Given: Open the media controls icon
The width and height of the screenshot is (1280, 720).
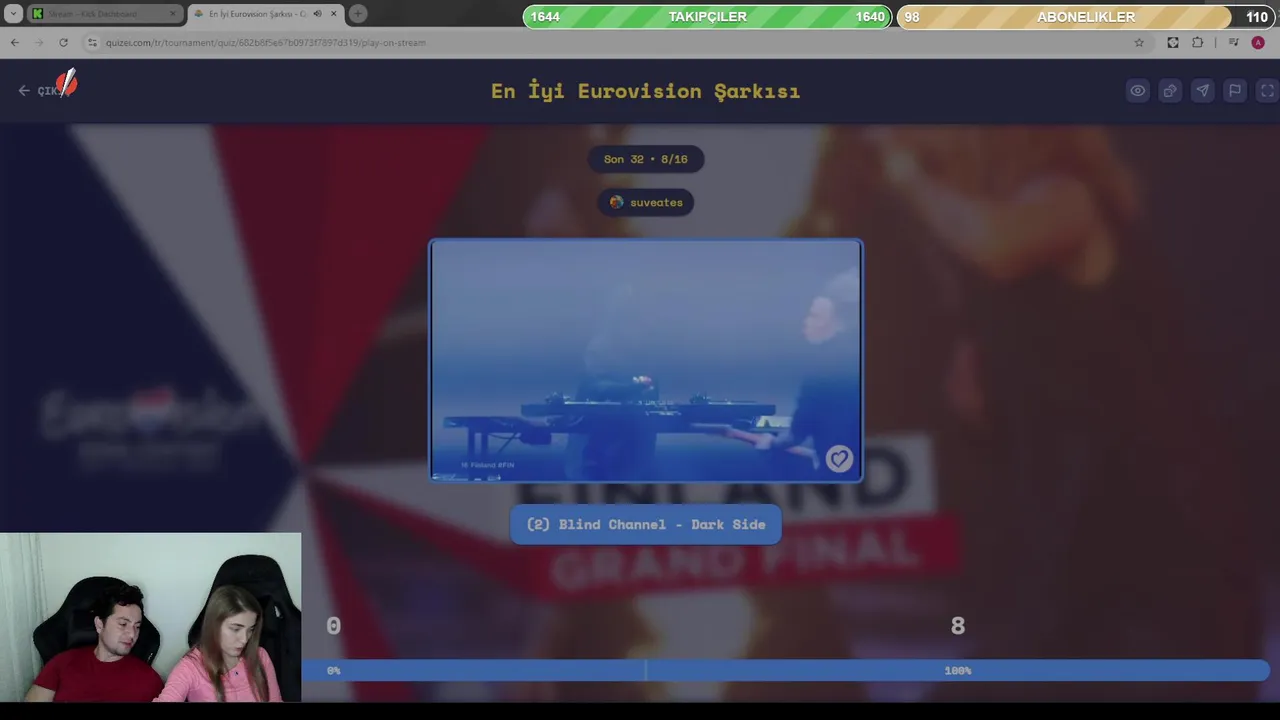Looking at the screenshot, I should coord(1233,42).
